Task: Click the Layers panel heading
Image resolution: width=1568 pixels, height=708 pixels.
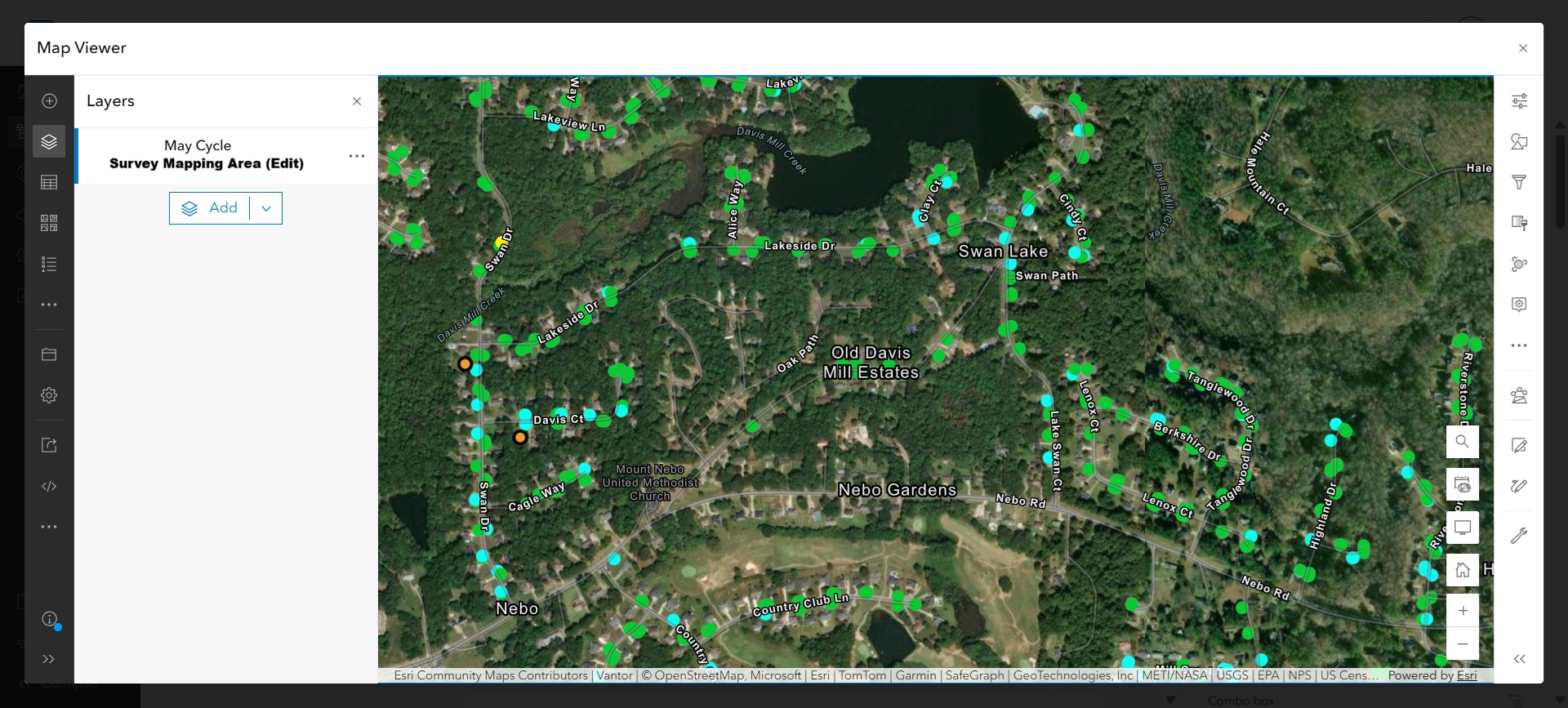Action: tap(110, 101)
